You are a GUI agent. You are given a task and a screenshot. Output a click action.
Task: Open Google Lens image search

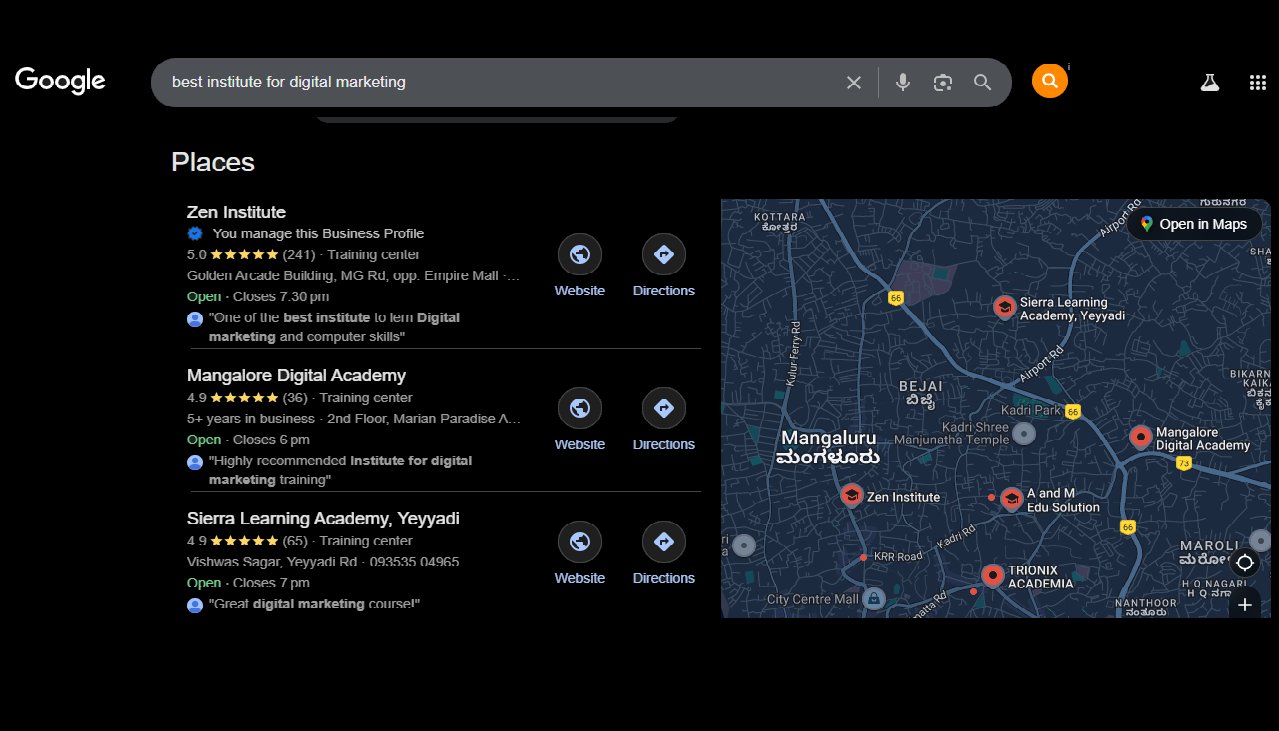[942, 83]
